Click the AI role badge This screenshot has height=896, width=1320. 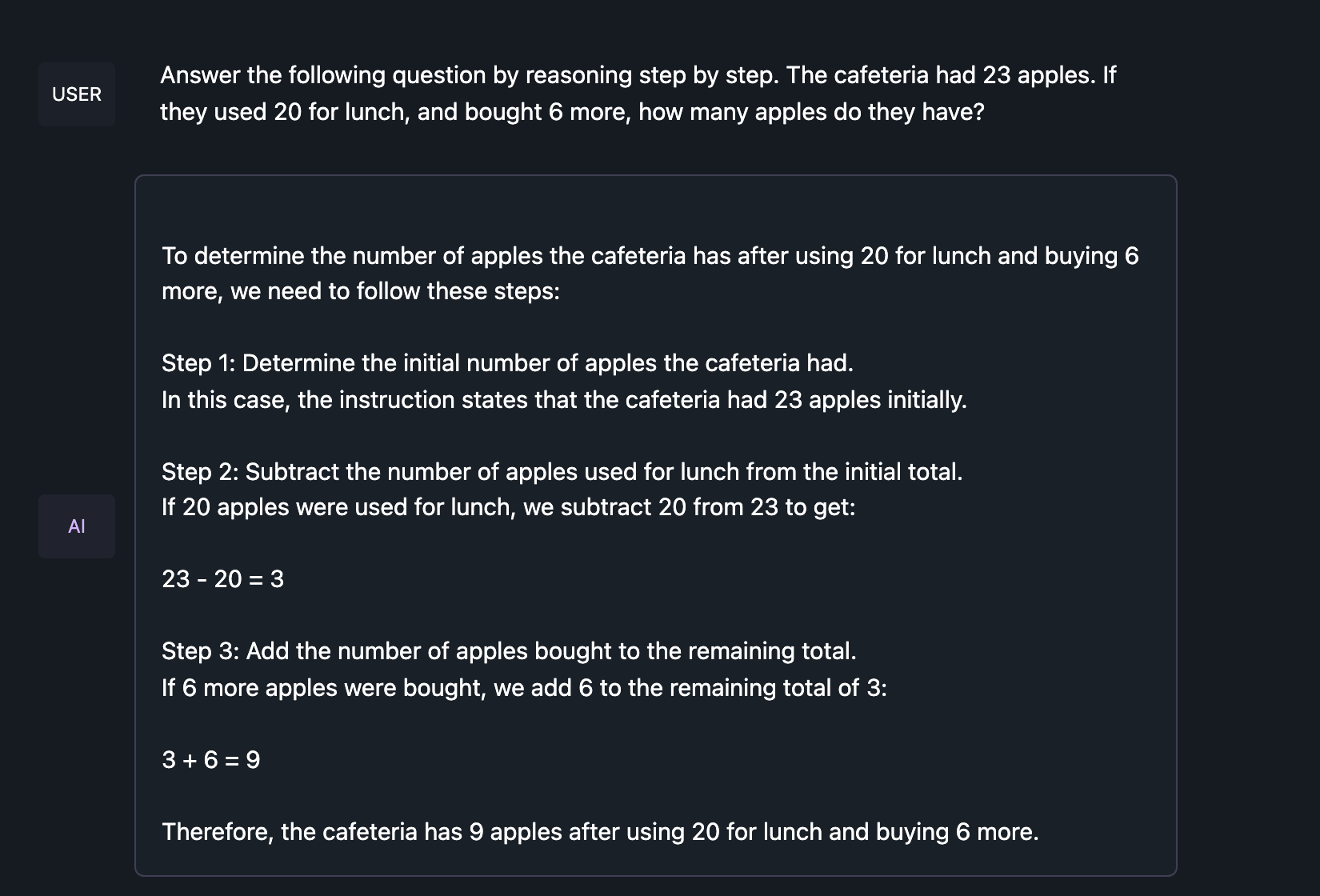point(77,526)
